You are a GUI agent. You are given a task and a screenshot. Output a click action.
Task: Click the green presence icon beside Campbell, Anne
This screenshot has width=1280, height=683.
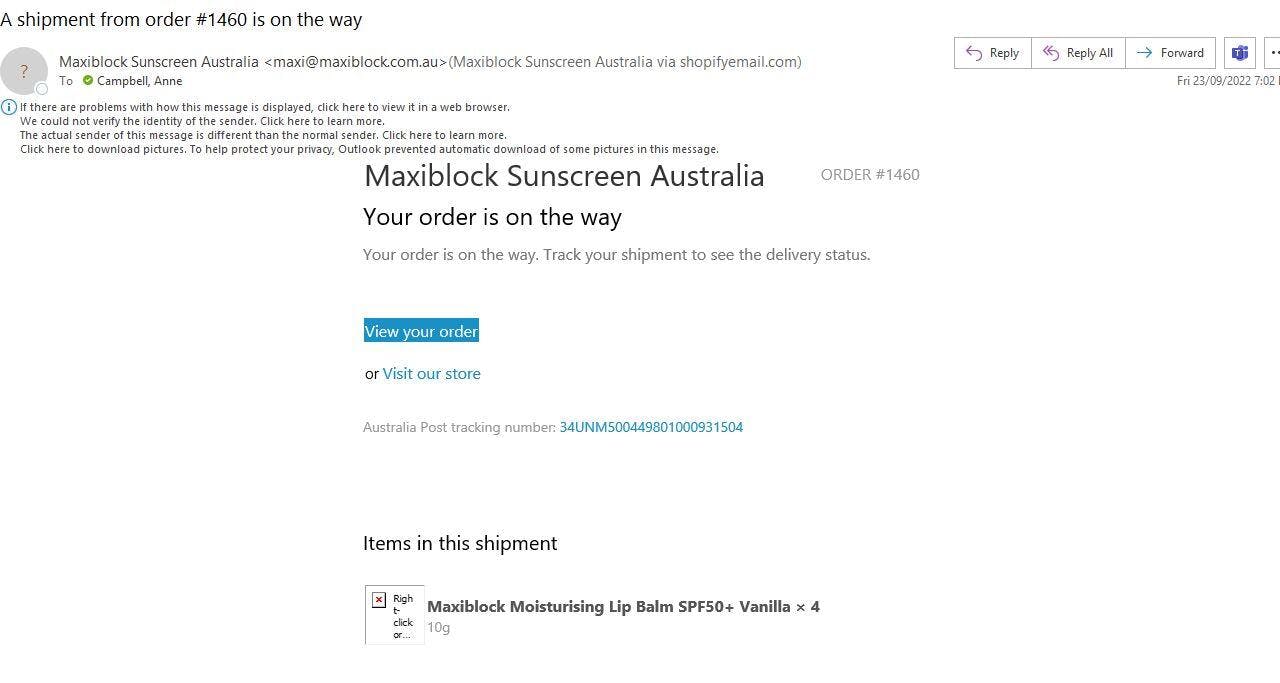click(x=88, y=81)
